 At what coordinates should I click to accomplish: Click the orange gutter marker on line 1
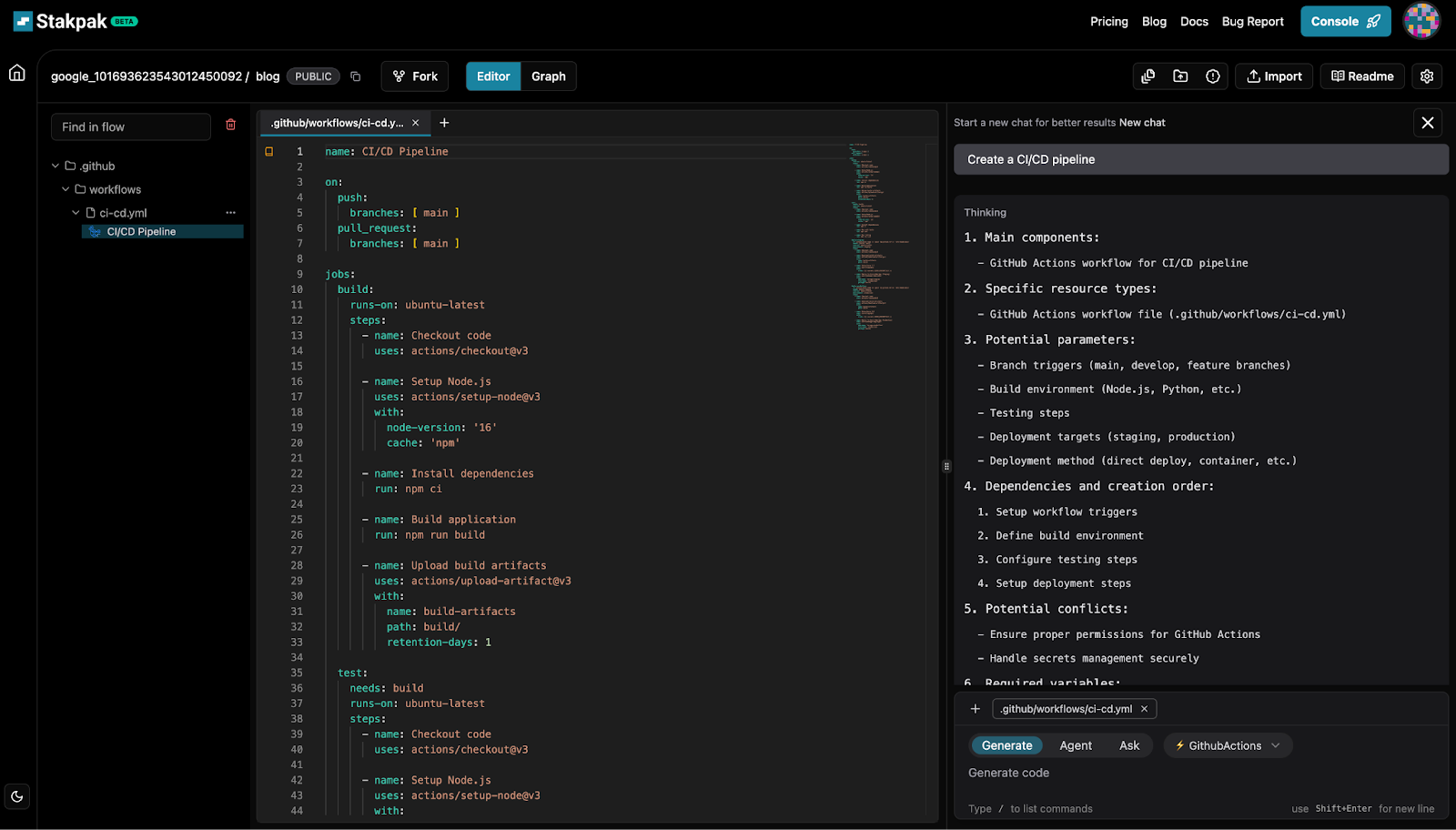(269, 152)
